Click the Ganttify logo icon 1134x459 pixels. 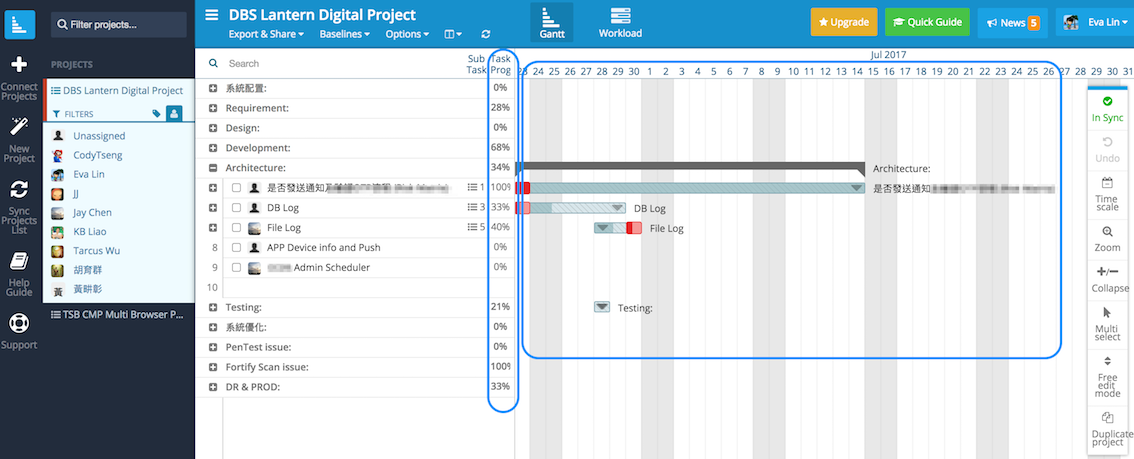20,24
